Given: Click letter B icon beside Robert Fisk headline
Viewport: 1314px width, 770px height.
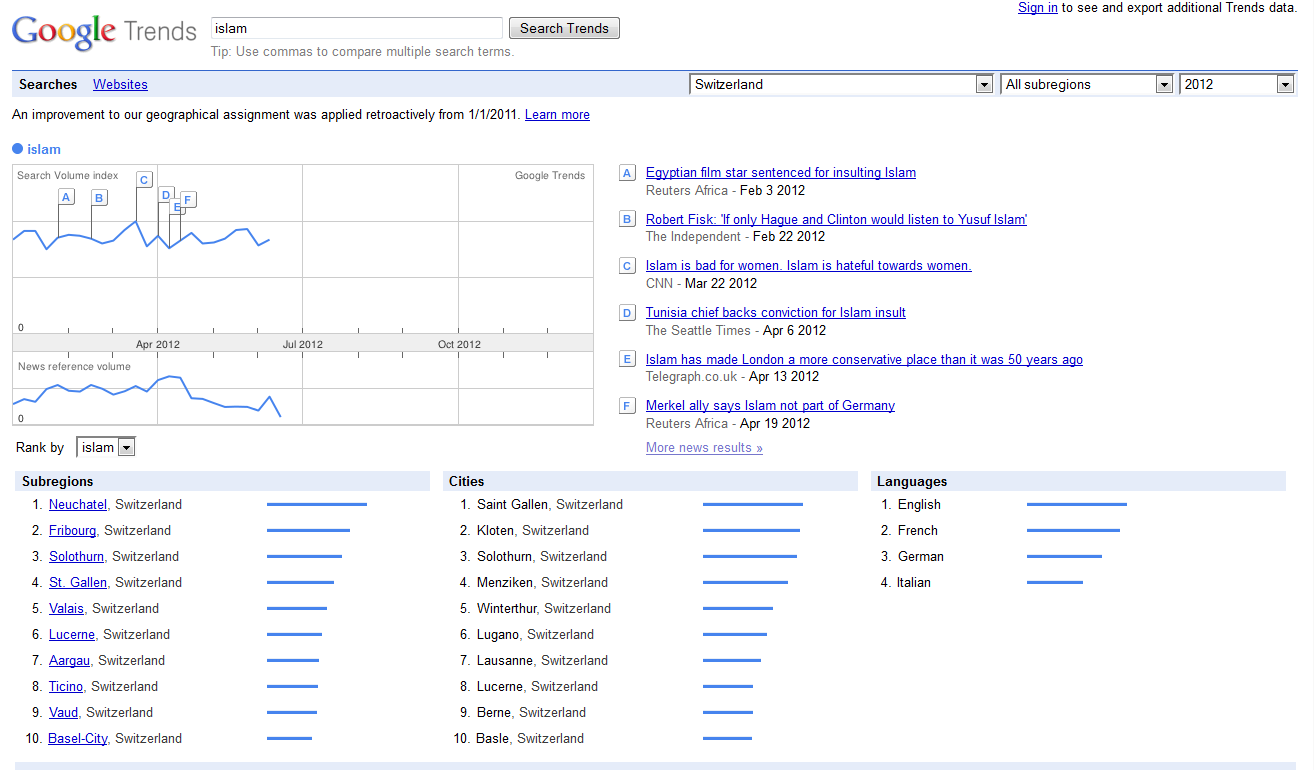Looking at the screenshot, I should 627,219.
